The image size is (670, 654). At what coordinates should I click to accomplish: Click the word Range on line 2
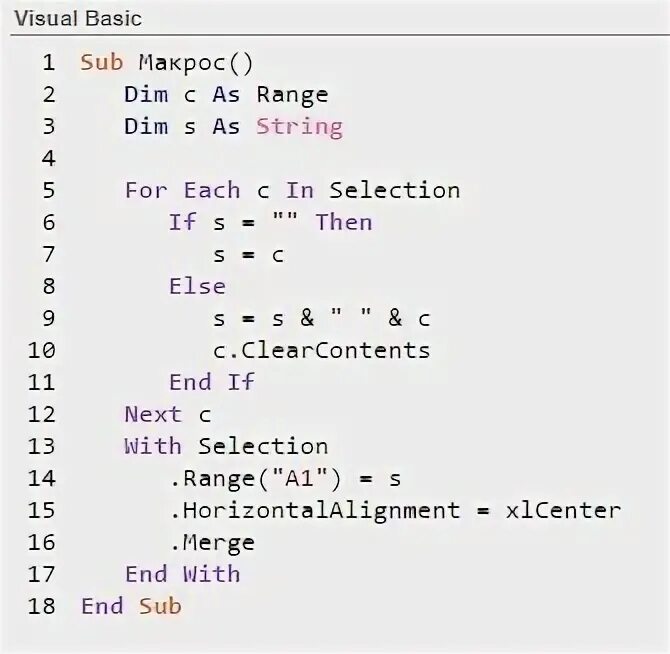[x=292, y=95]
